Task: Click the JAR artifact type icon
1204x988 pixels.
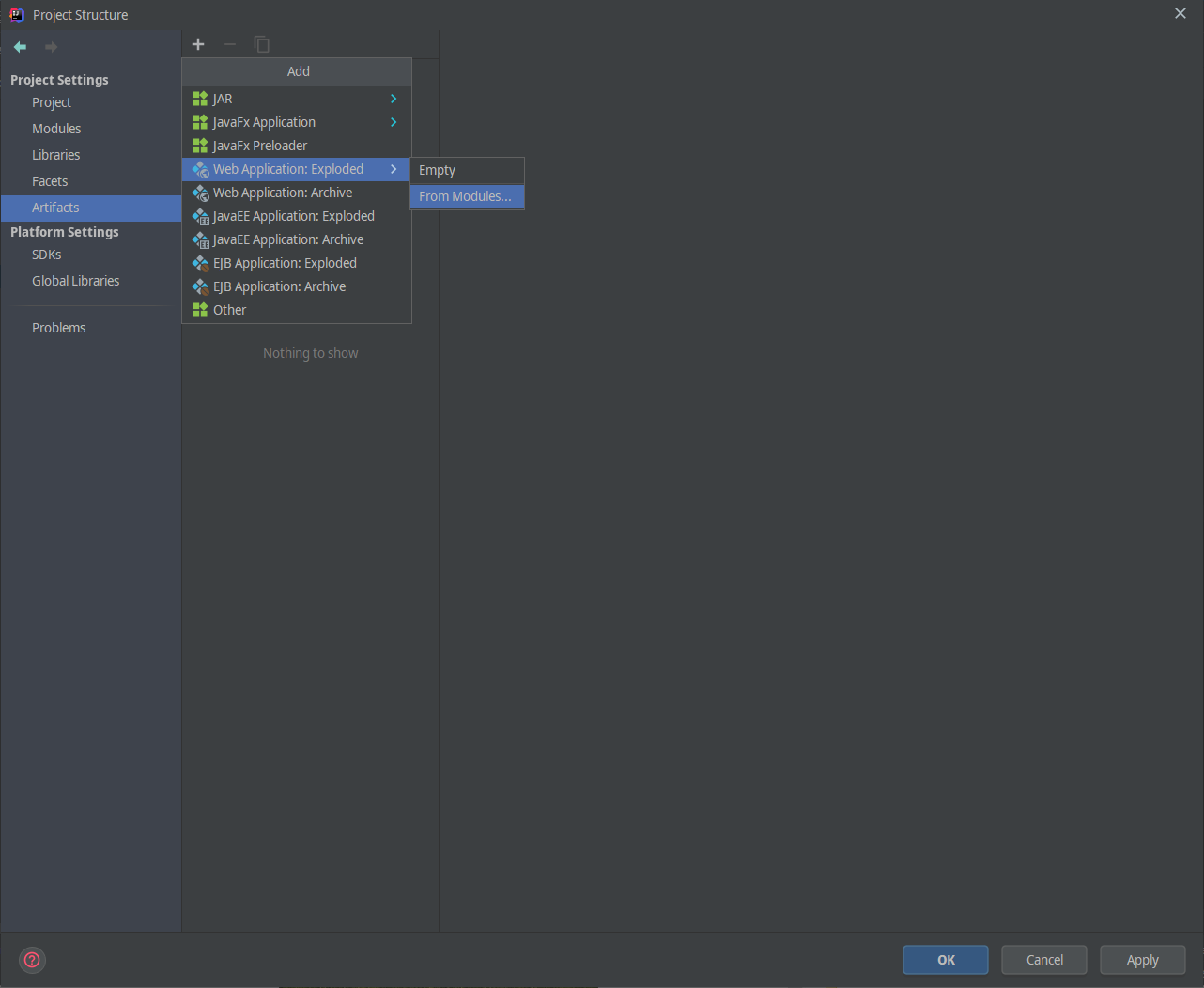Action: [200, 99]
